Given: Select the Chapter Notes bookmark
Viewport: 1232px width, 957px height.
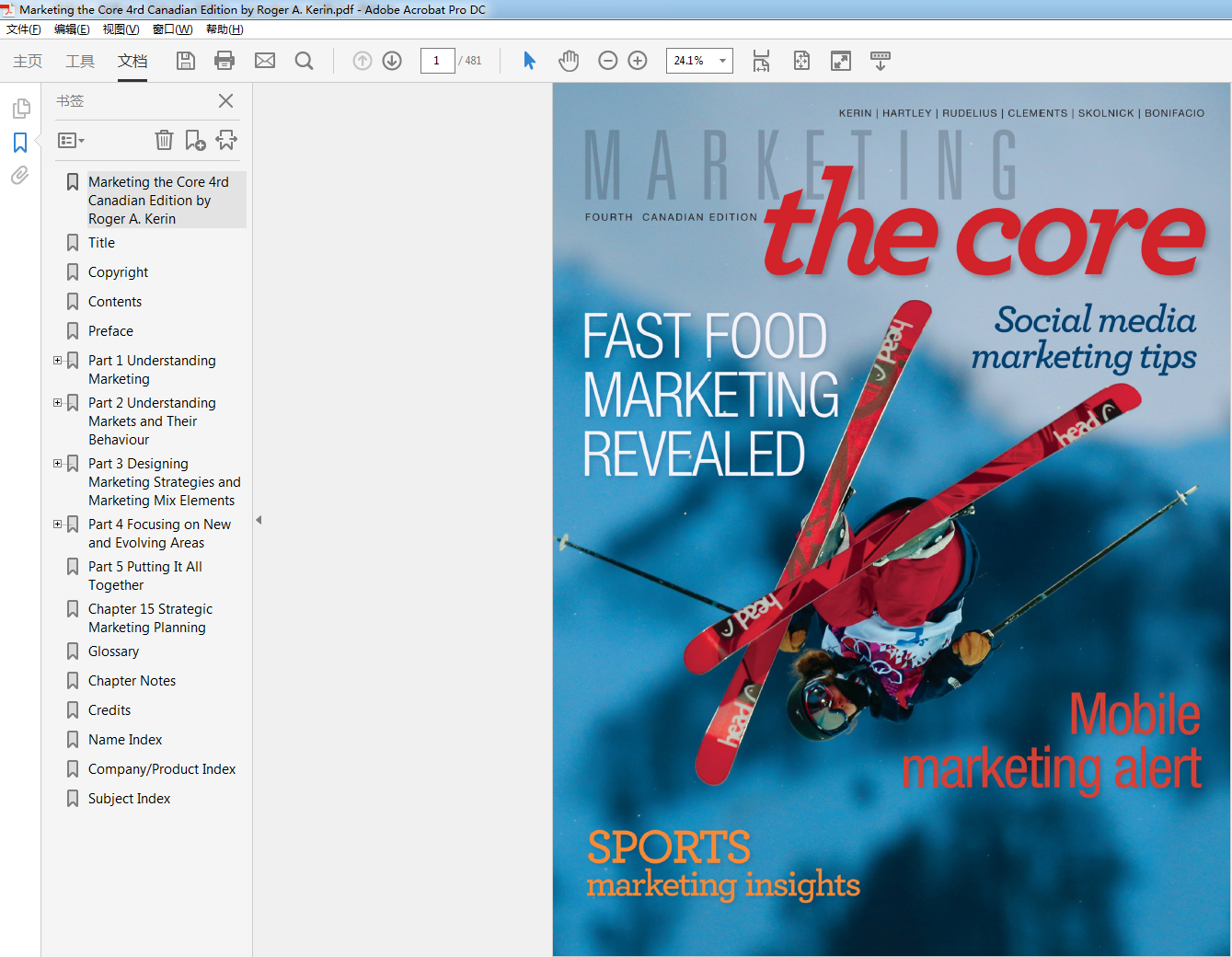Looking at the screenshot, I should pos(132,681).
